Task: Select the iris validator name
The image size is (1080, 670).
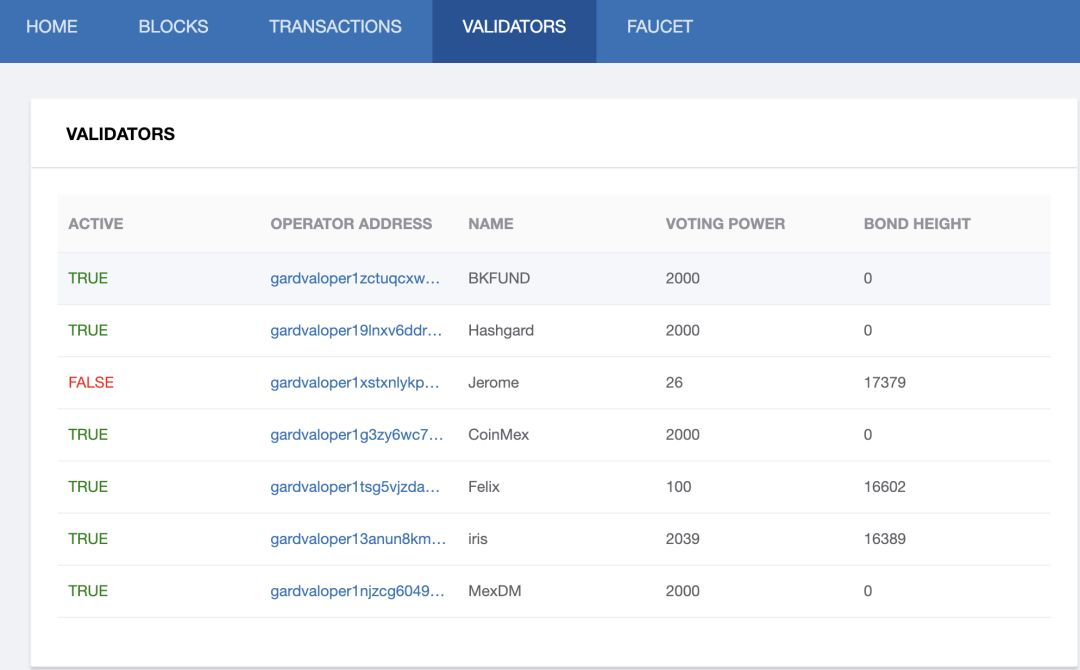Action: (x=477, y=539)
